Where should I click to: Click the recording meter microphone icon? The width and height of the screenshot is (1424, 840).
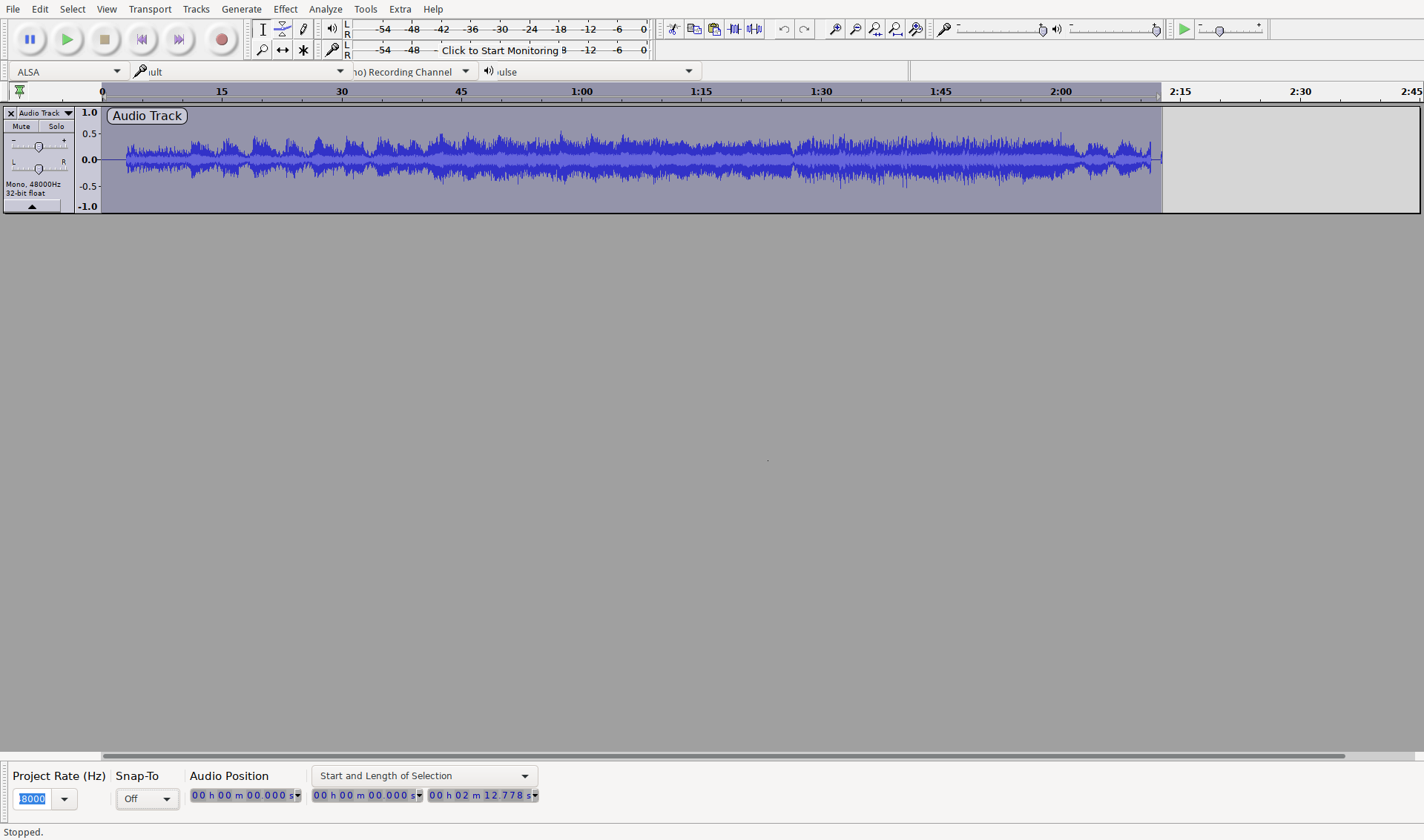[x=332, y=50]
